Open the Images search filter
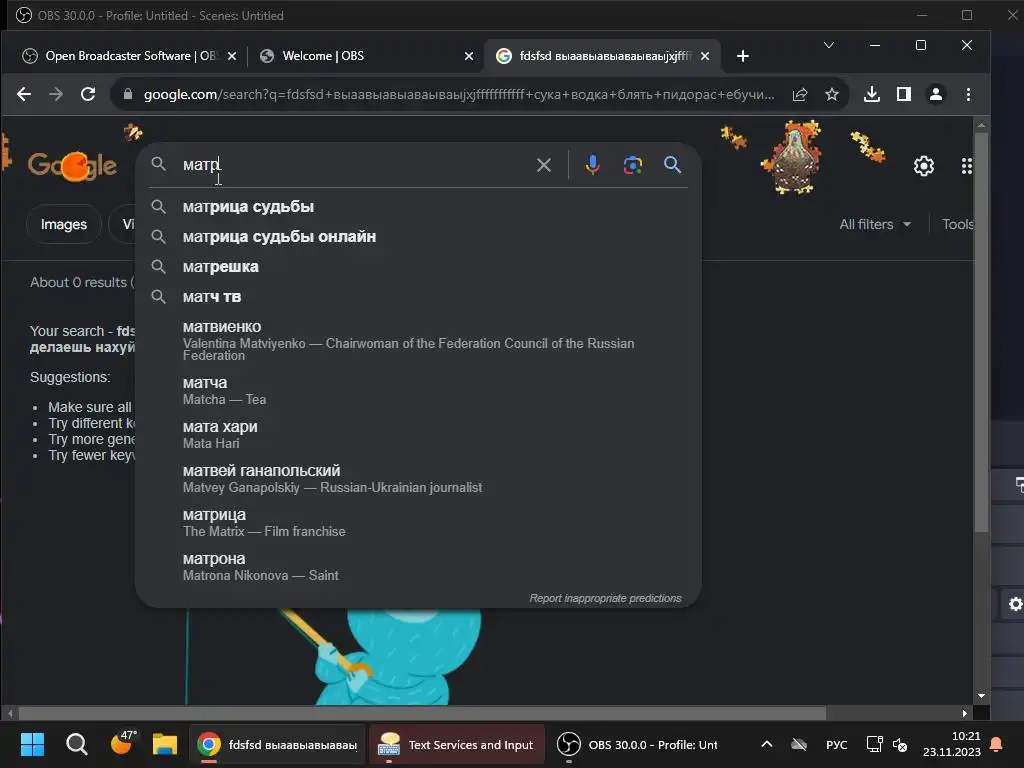Screen dimensions: 1024x768 (x=63, y=224)
